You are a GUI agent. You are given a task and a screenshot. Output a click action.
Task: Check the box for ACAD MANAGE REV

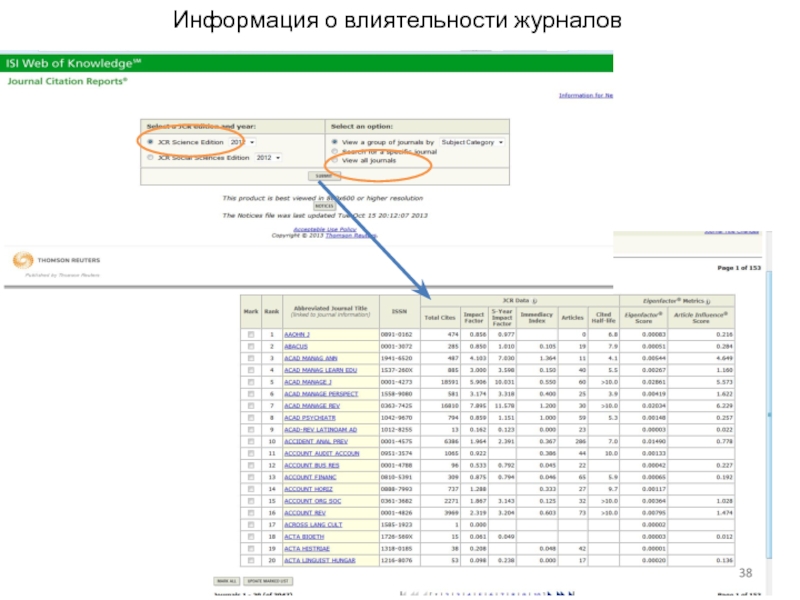[x=251, y=406]
